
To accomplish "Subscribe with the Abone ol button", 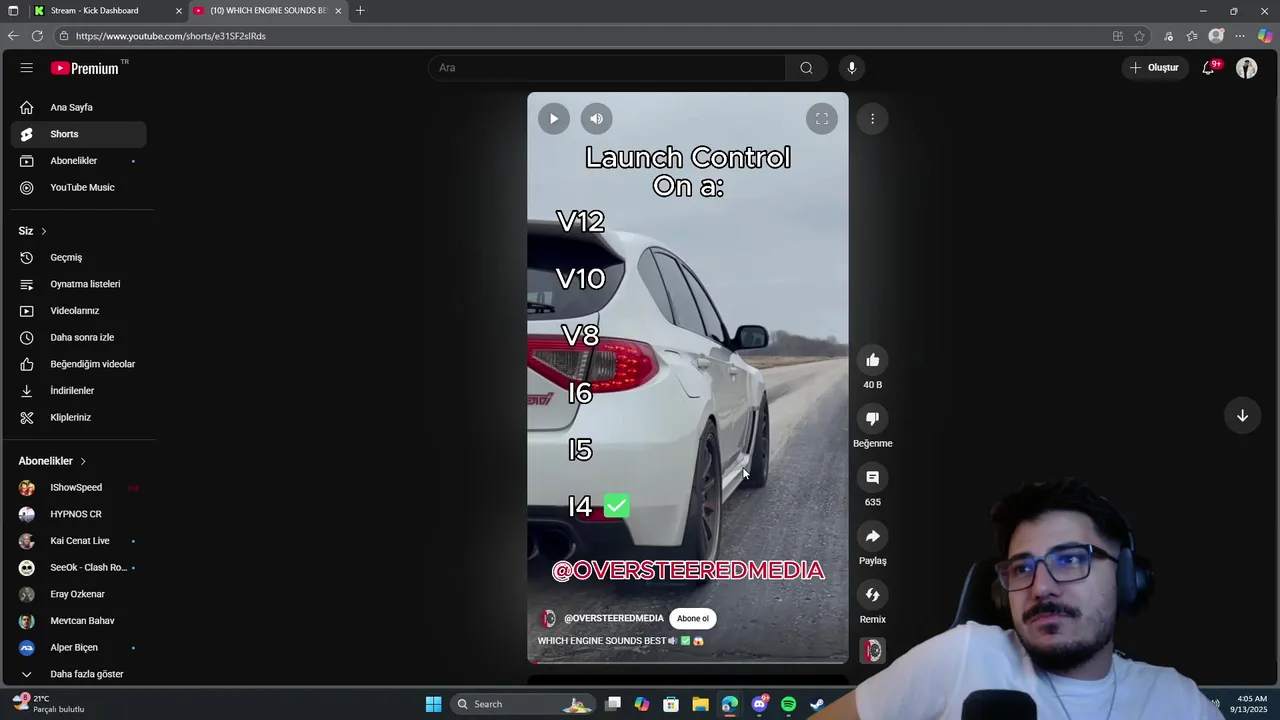I will click(692, 618).
